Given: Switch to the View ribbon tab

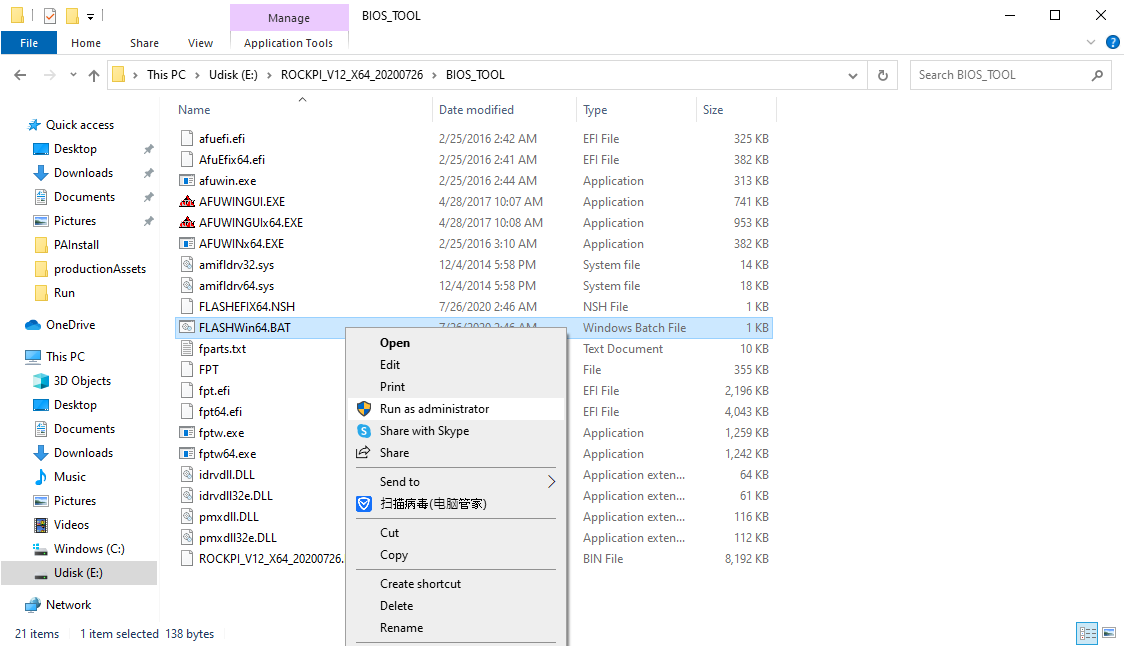Looking at the screenshot, I should coord(200,43).
